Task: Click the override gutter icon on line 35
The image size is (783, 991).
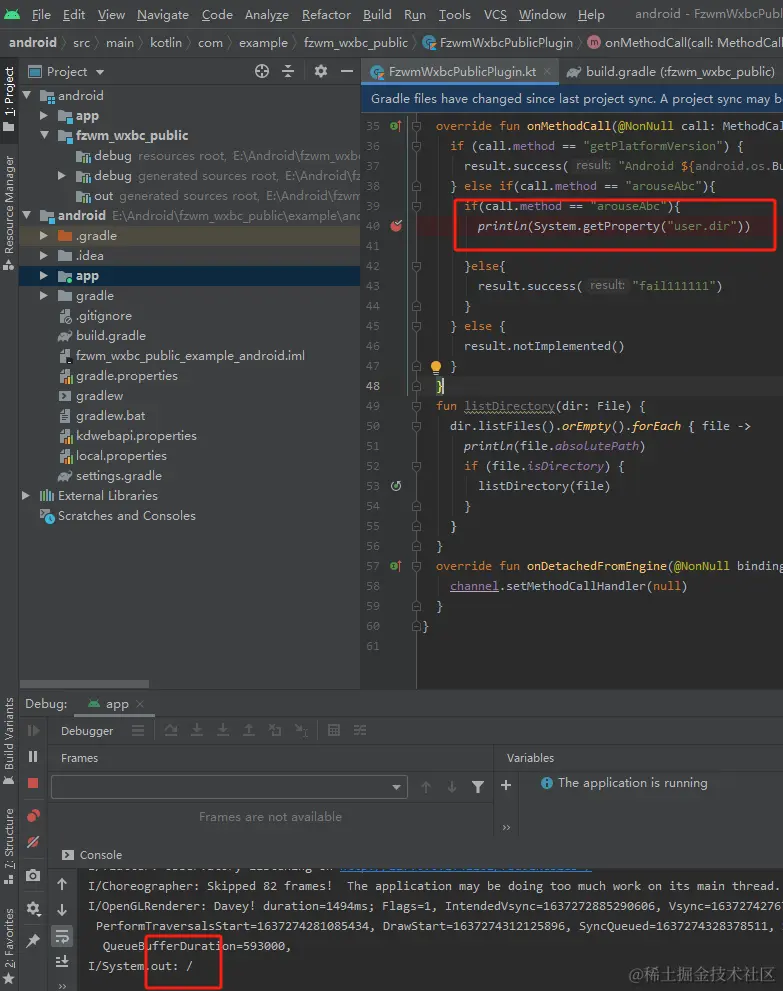Action: (x=396, y=126)
